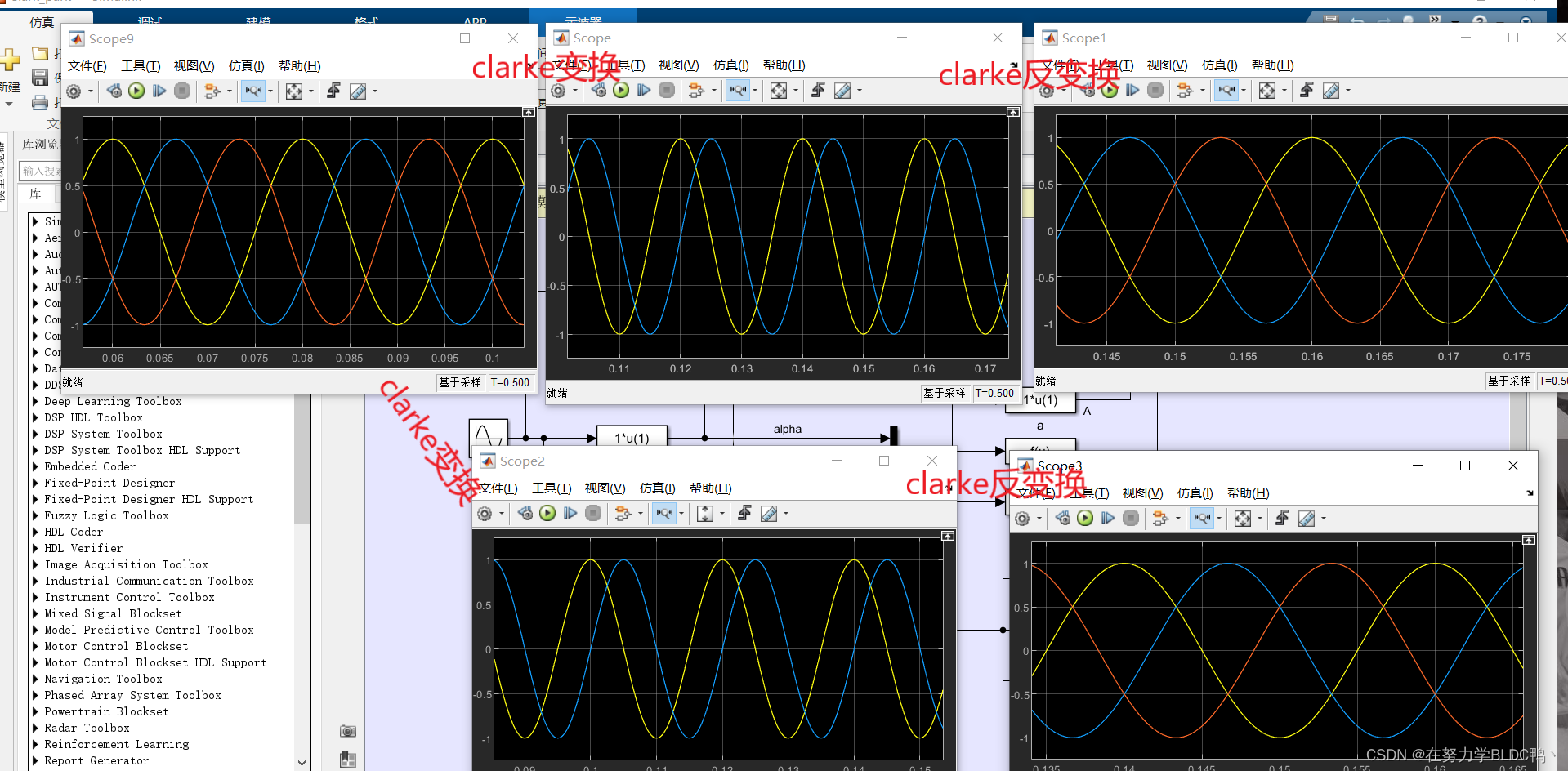This screenshot has height=771, width=1568.
Task: Click step back icon in Scope9 toolbar
Action: point(114,91)
